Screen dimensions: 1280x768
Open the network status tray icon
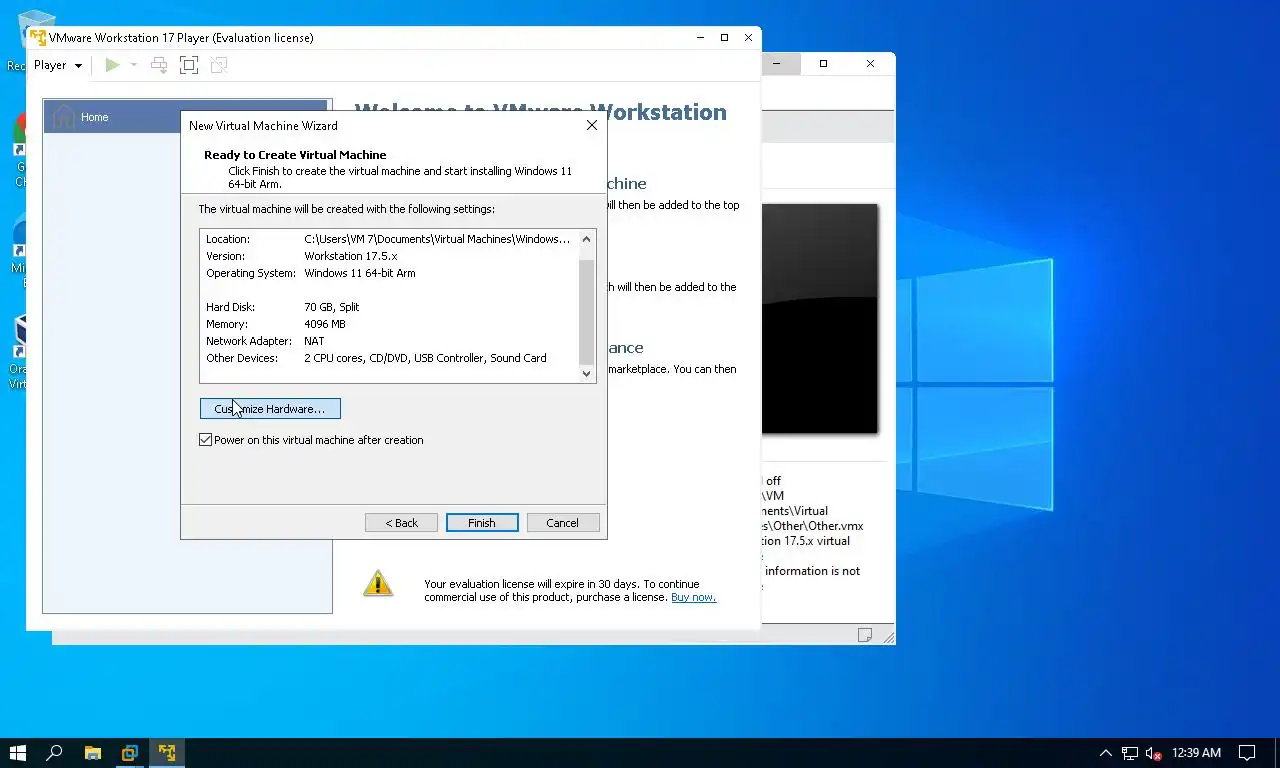(x=1130, y=753)
